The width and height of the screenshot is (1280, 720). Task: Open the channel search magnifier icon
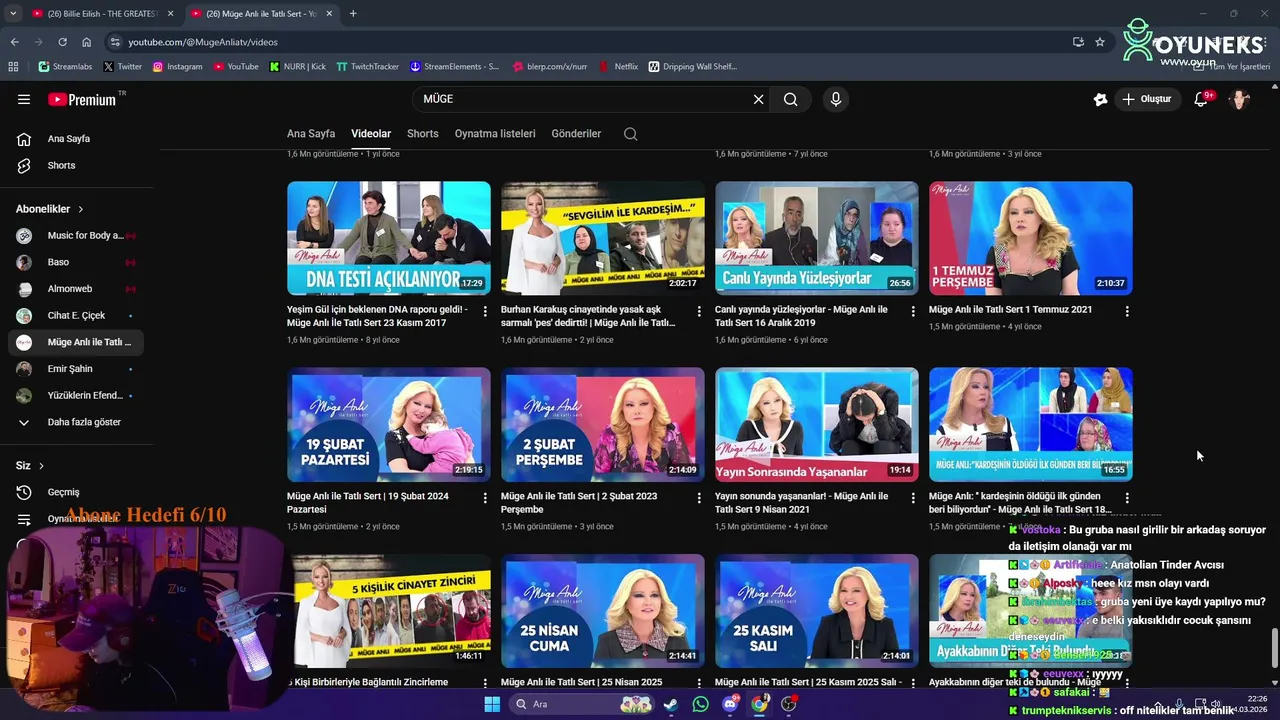pos(630,134)
